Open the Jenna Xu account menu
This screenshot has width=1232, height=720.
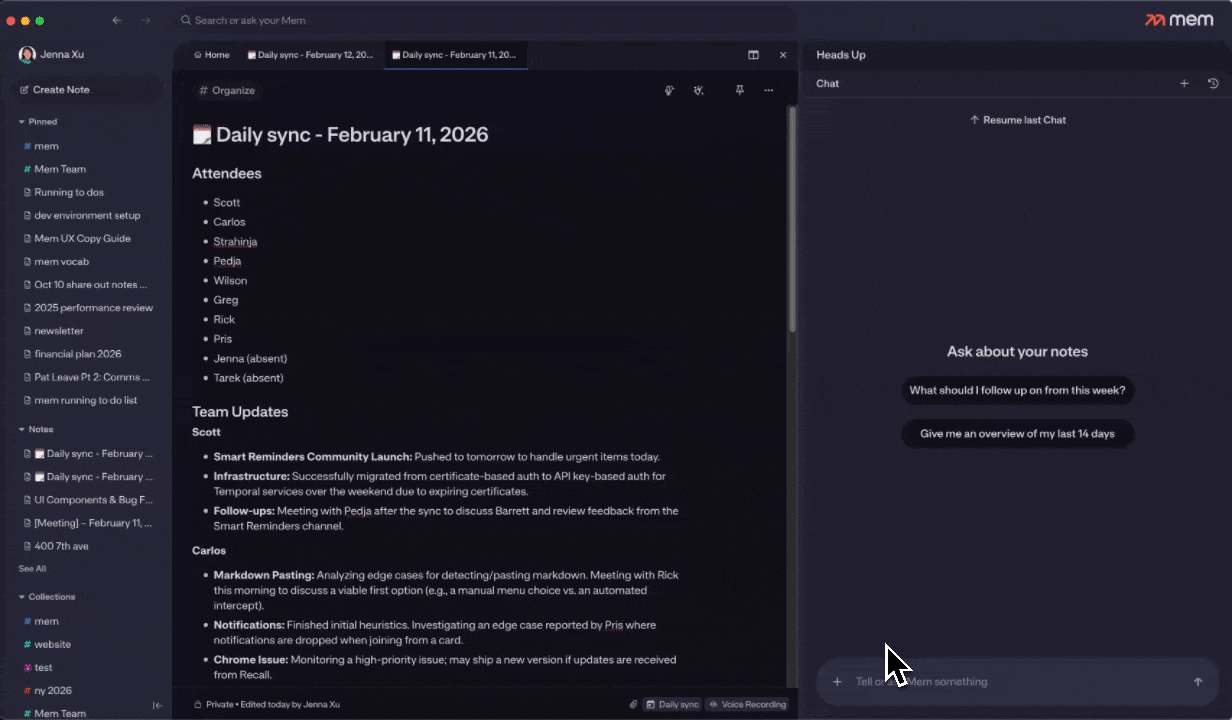52,55
